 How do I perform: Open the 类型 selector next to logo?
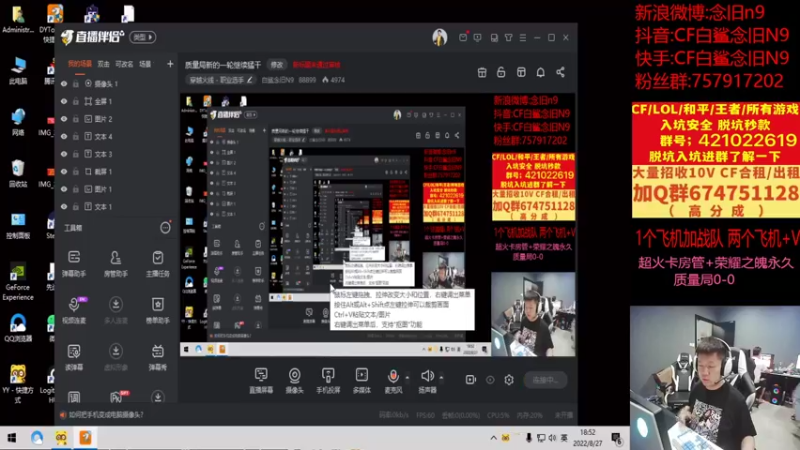(143, 37)
